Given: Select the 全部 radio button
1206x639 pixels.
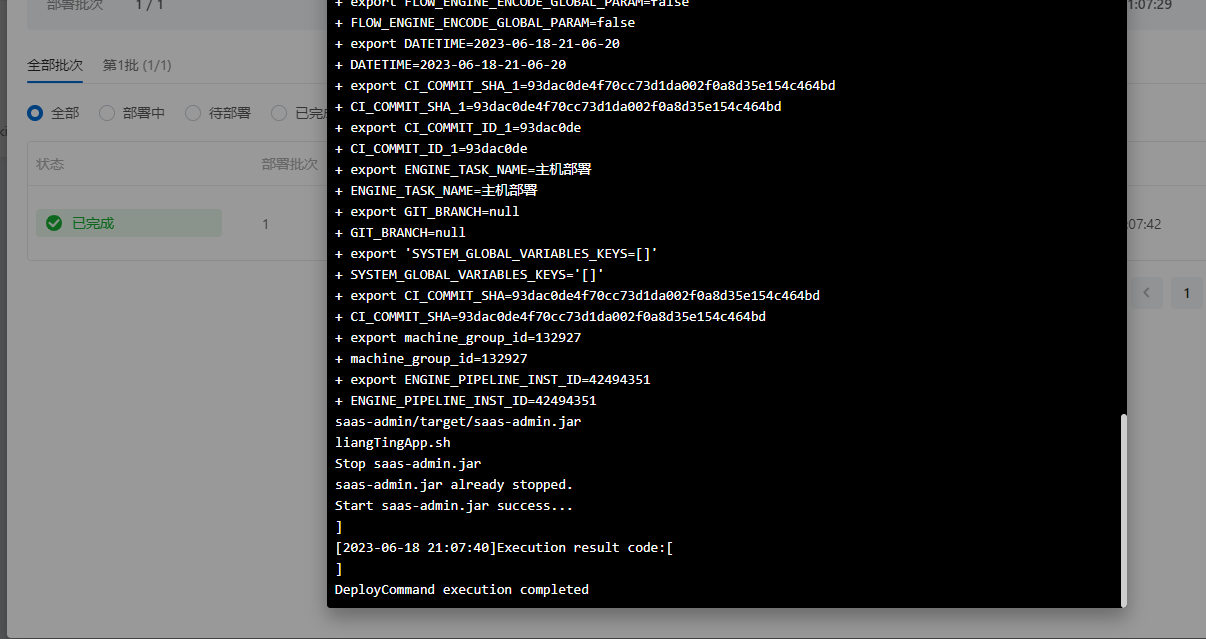Looking at the screenshot, I should tap(35, 113).
